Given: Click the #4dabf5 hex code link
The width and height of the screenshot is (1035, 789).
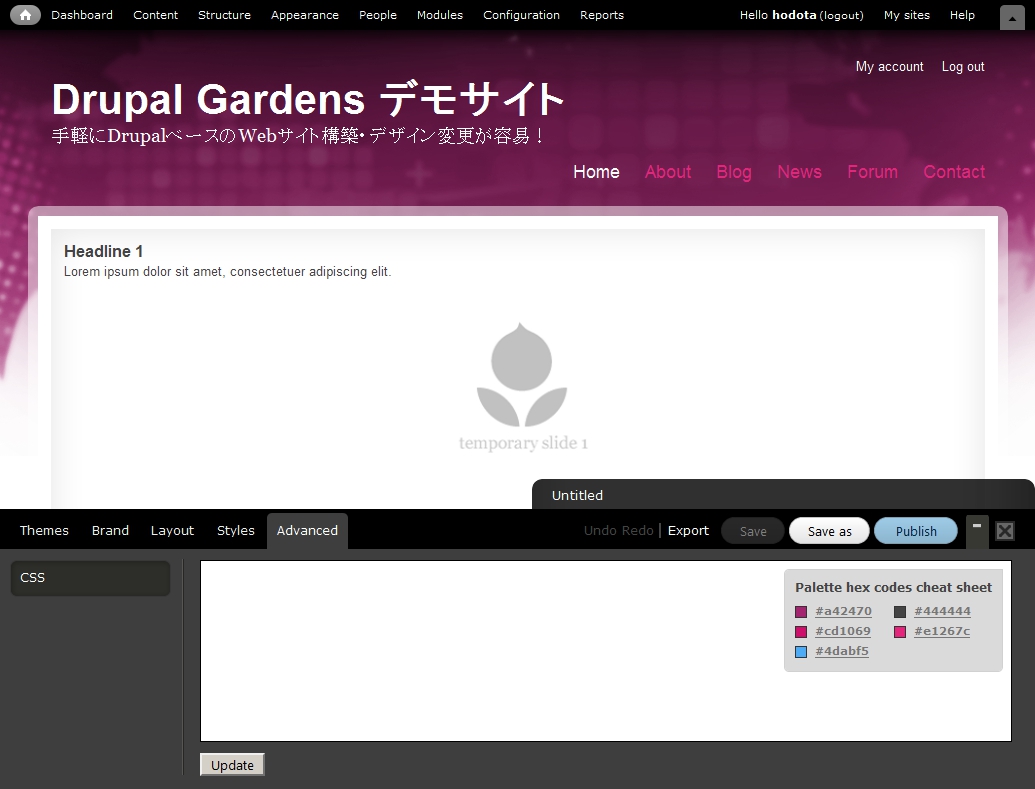Looking at the screenshot, I should [x=842, y=651].
